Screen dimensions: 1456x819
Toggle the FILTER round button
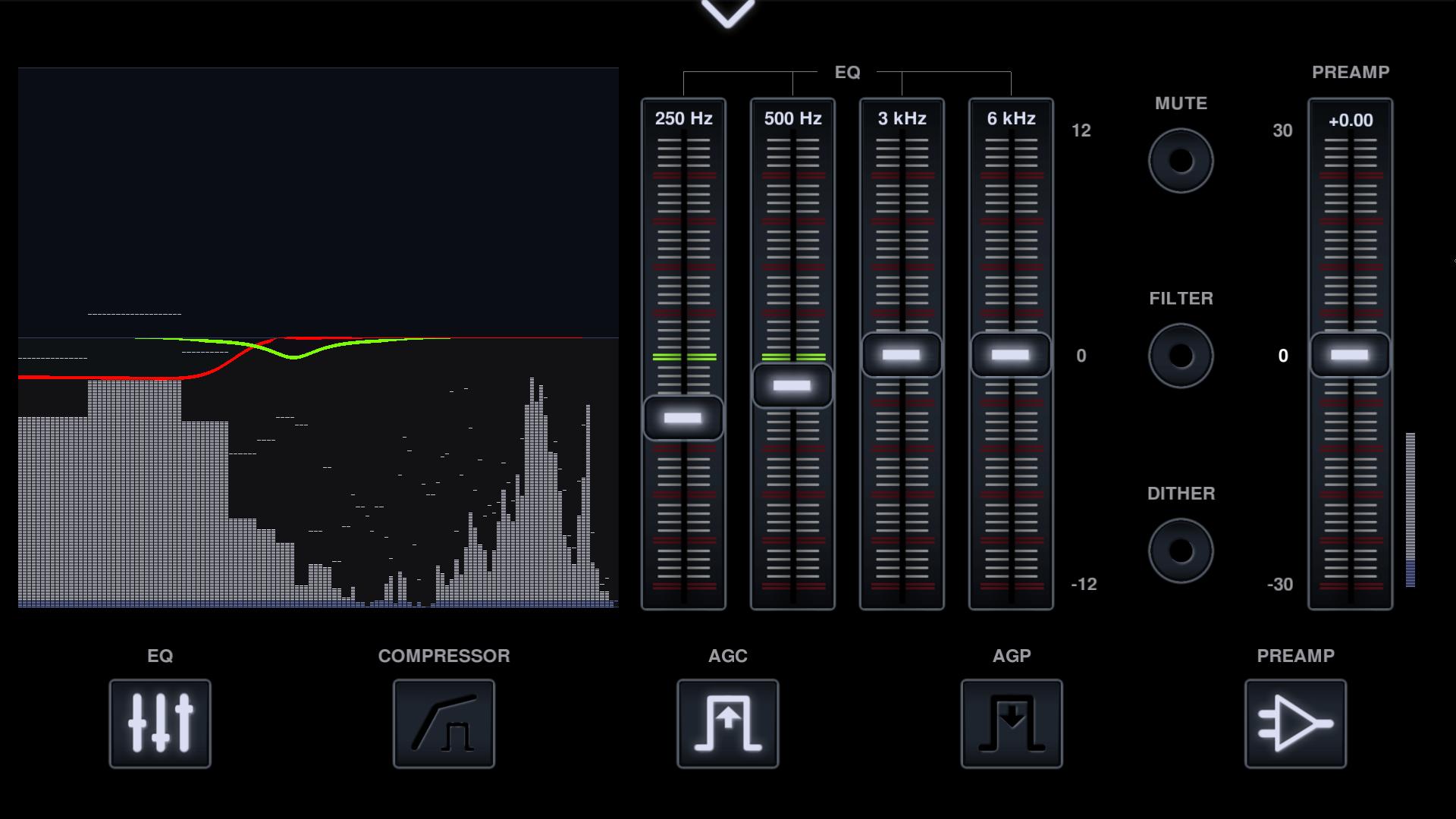click(1181, 356)
